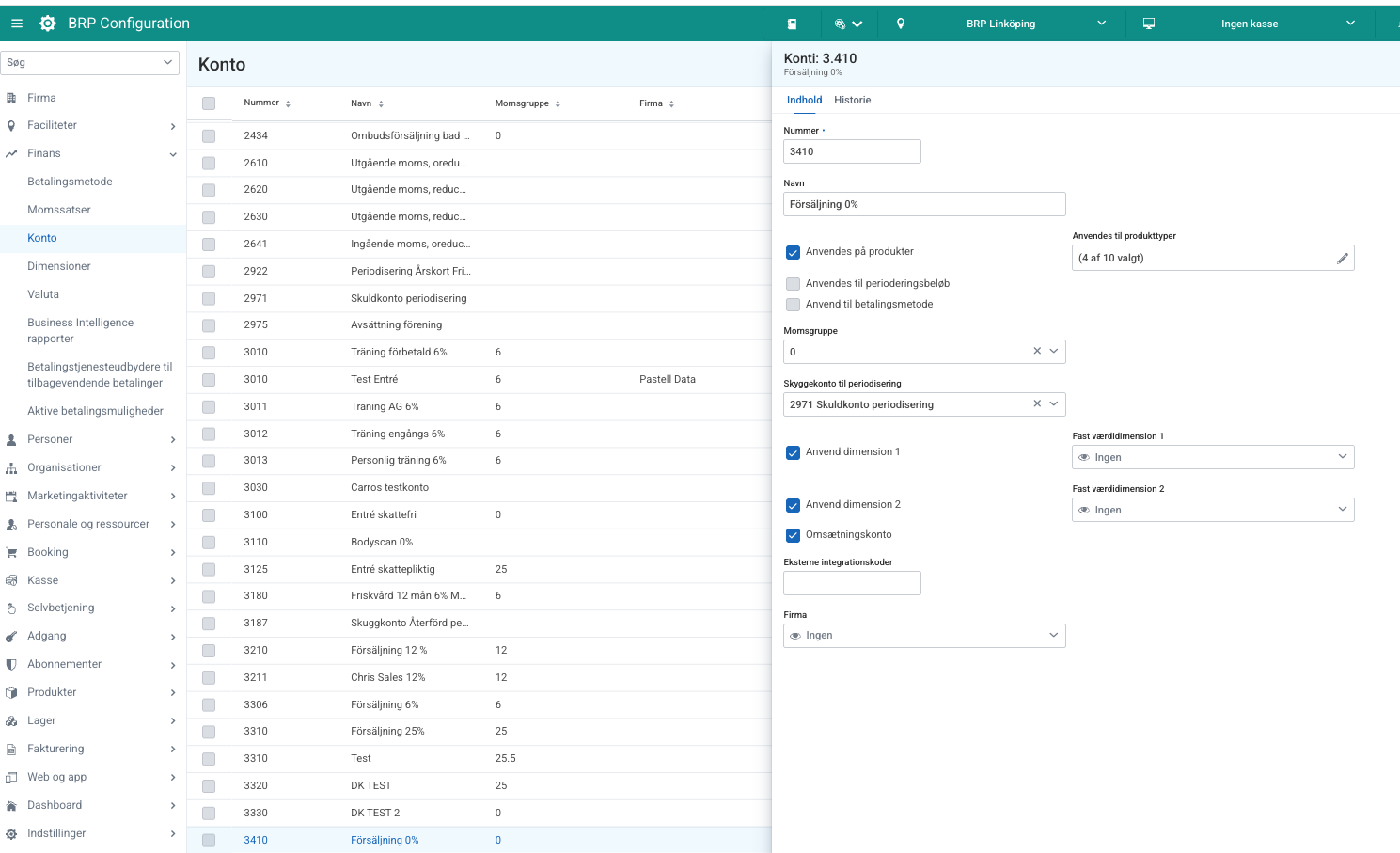Click the BRP Configuration gear icon
The height and width of the screenshot is (853, 1400).
48,24
